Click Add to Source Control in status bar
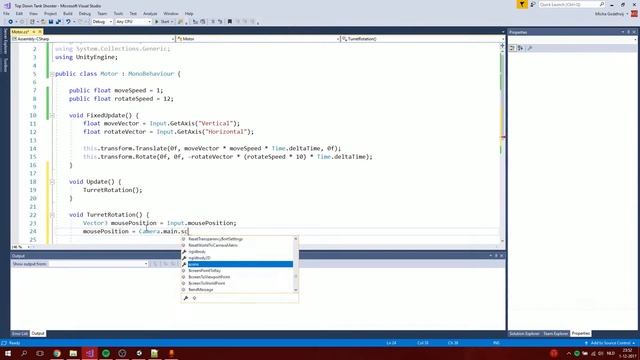 [611, 343]
